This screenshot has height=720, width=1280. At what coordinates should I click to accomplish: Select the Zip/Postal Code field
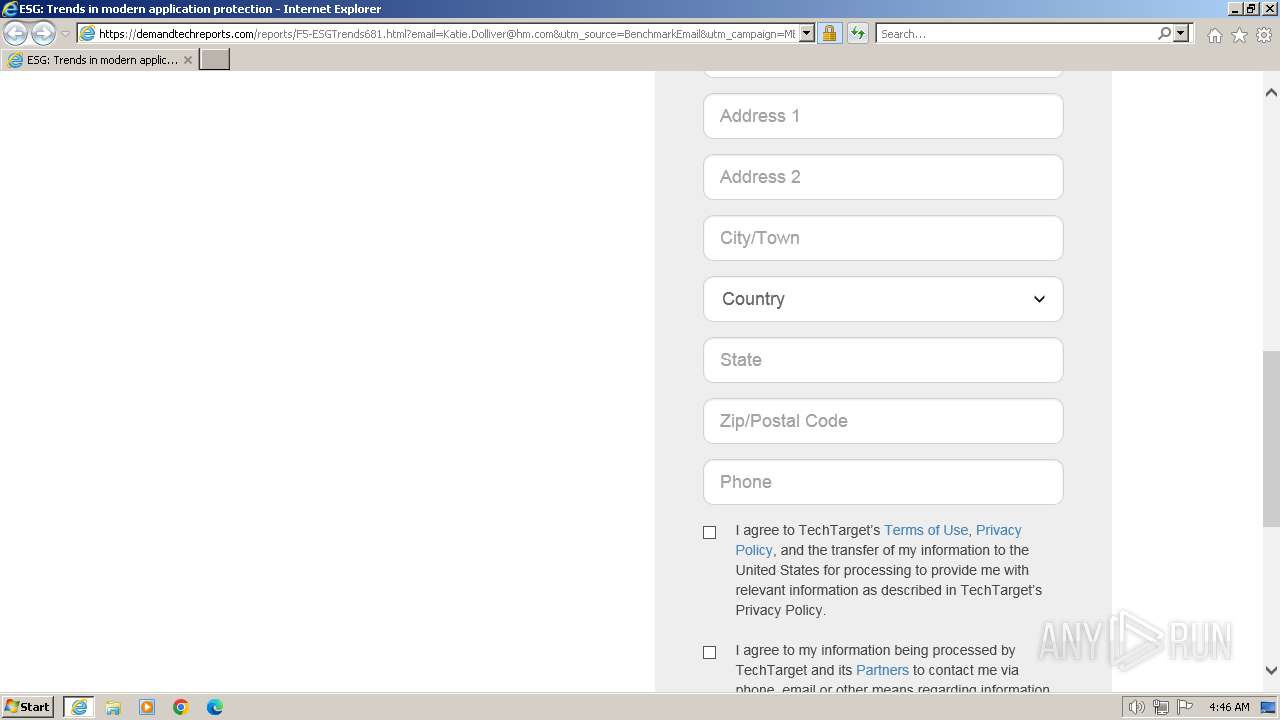coord(883,421)
